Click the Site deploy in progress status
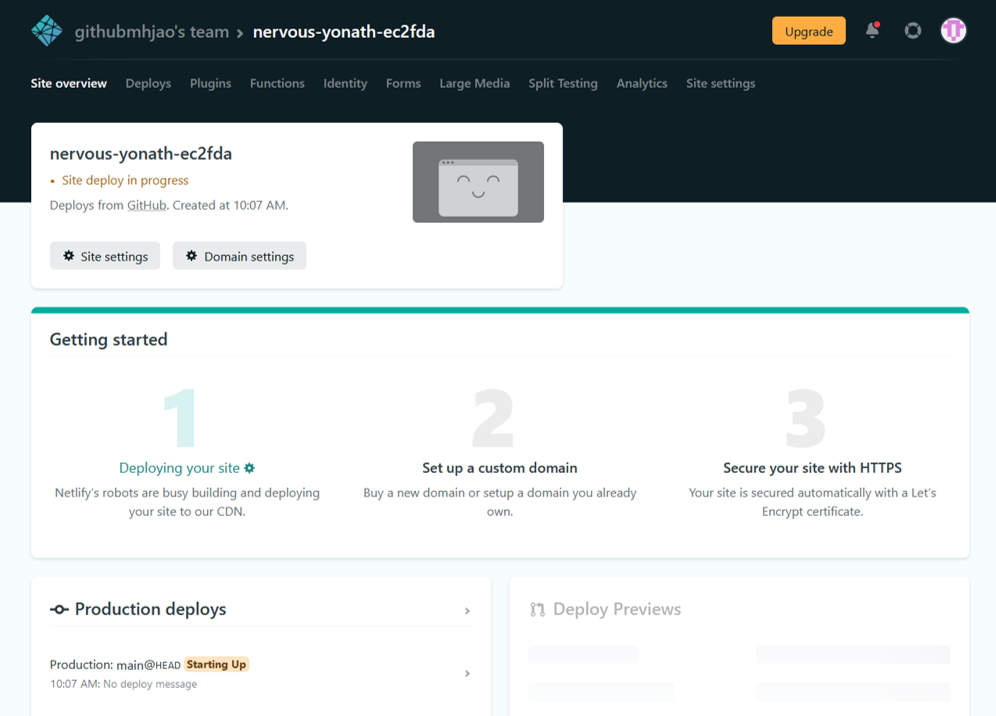Image resolution: width=996 pixels, height=716 pixels. 125,180
